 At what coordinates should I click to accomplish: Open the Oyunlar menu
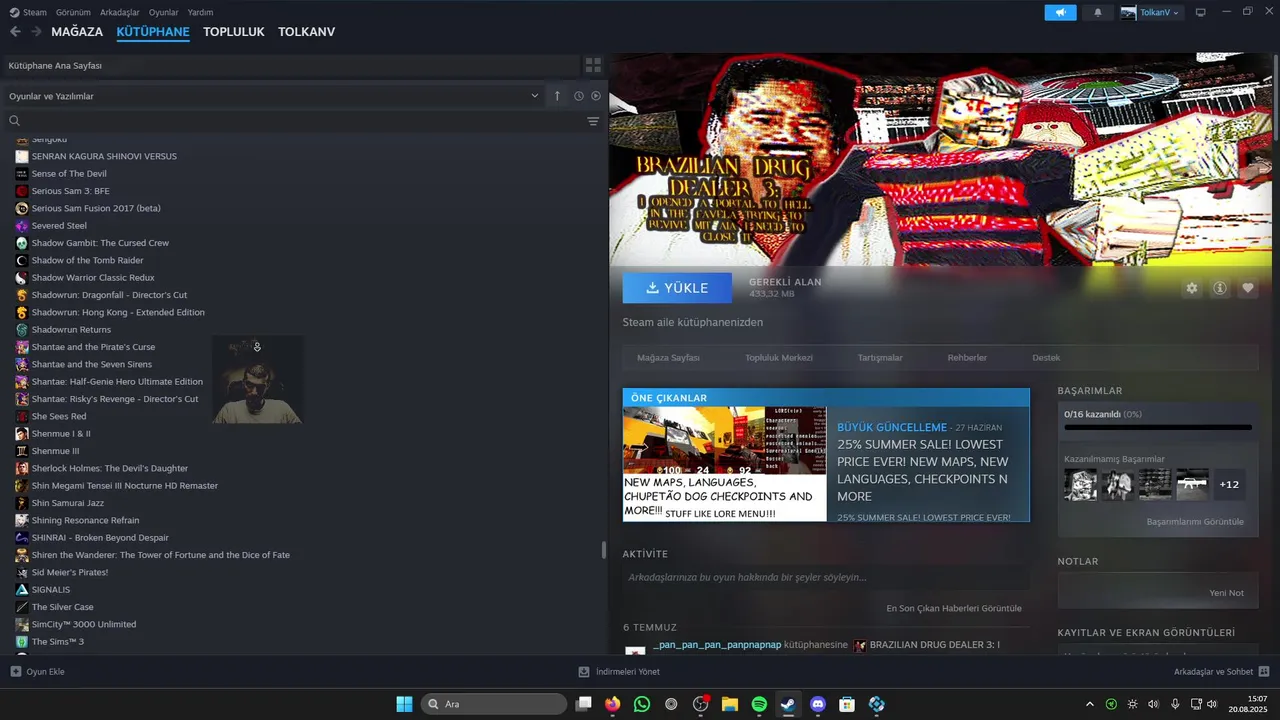point(164,12)
